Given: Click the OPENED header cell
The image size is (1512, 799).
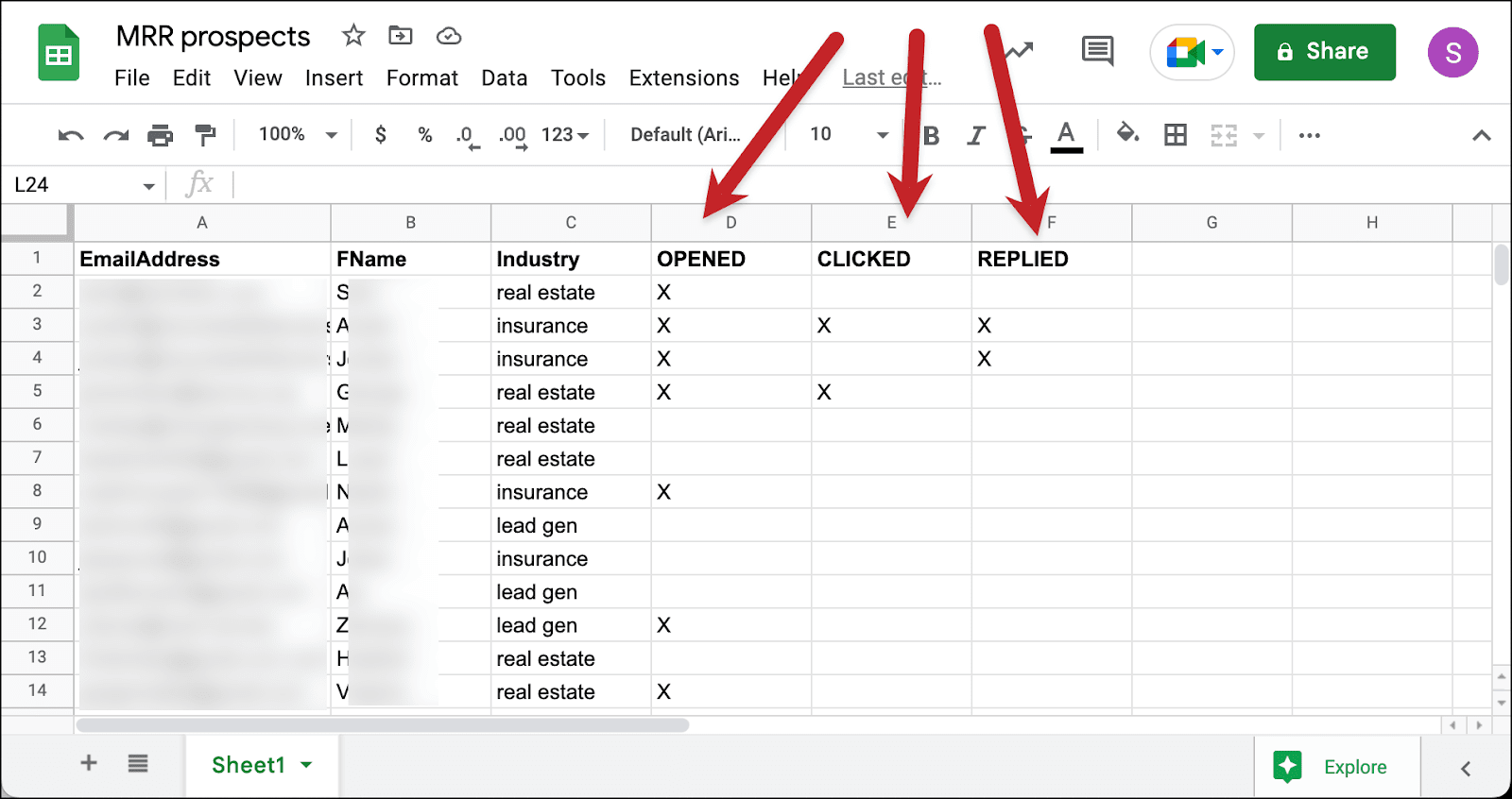Looking at the screenshot, I should 731,259.
